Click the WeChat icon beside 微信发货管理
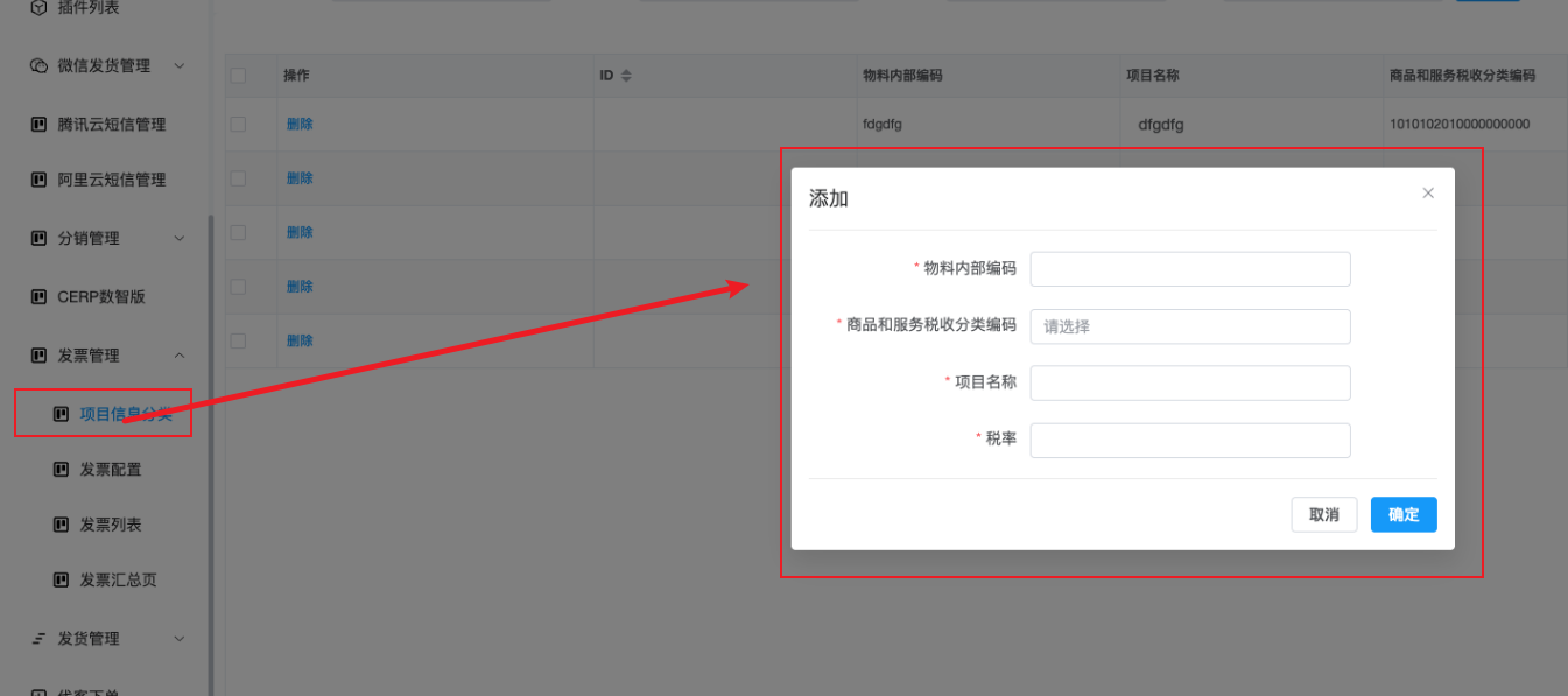Image resolution: width=1568 pixels, height=696 pixels. click(39, 66)
